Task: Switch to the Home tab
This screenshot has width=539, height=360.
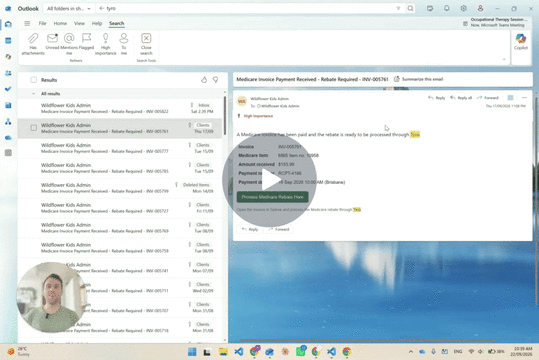Action: coord(60,23)
